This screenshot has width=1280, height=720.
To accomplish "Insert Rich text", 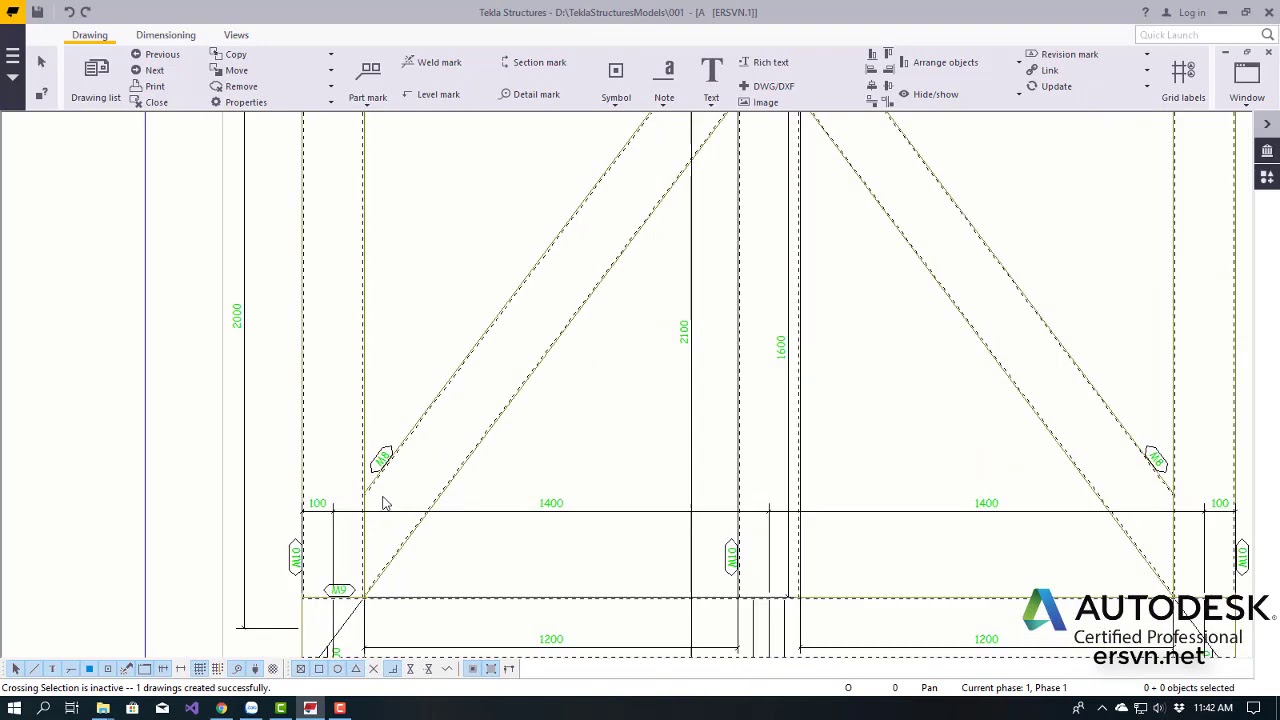I will [764, 62].
